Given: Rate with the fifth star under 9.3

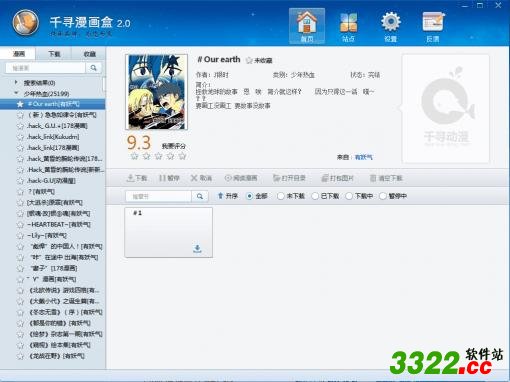Looking at the screenshot, I should (182, 156).
